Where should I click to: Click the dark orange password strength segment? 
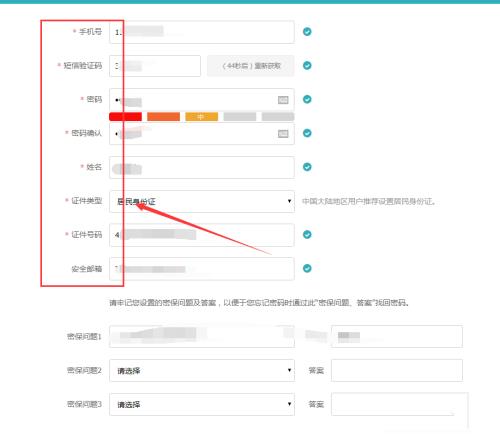pyautogui.click(x=163, y=117)
